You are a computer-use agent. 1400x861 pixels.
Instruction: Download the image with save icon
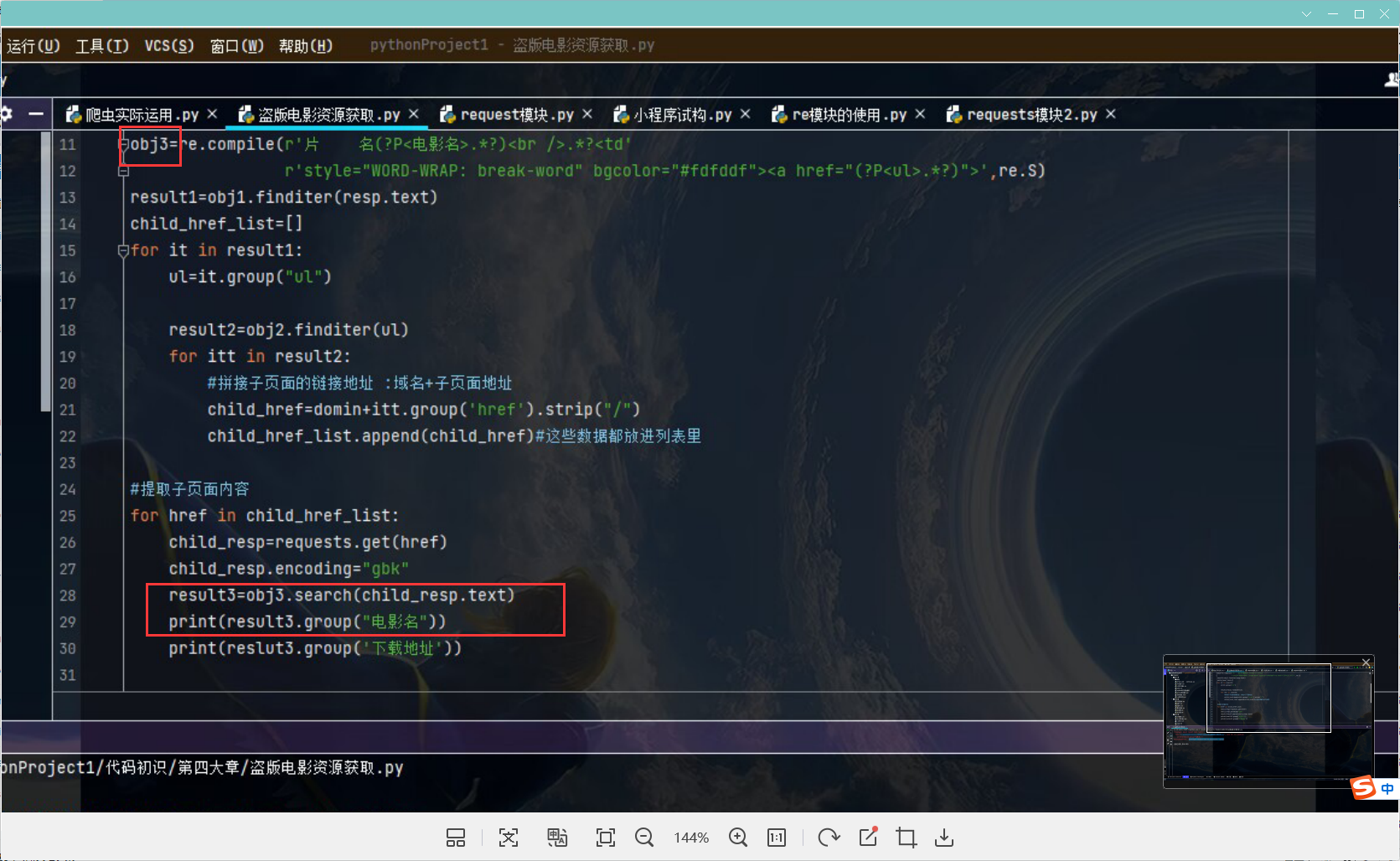click(944, 838)
